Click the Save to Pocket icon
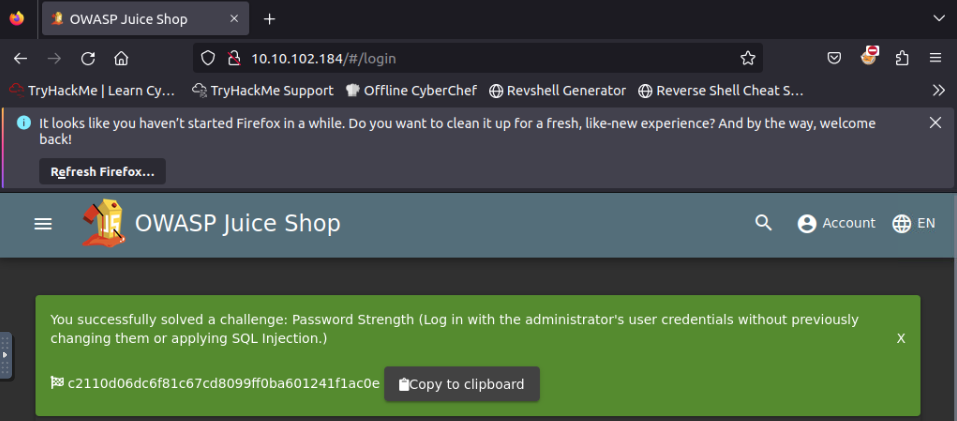Image resolution: width=957 pixels, height=421 pixels. point(834,58)
